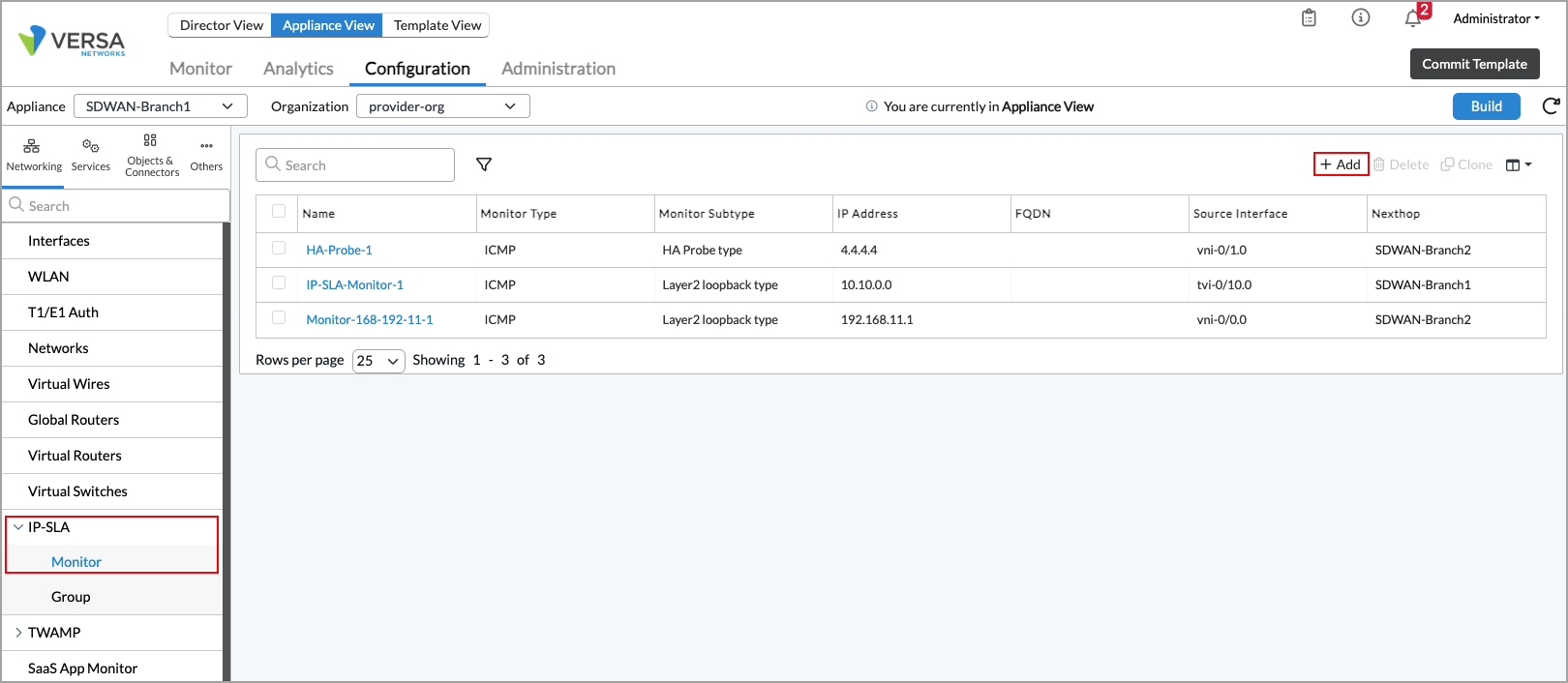The height and width of the screenshot is (683, 1568).
Task: Click the sidebar vertical scrollbar
Action: 226,452
